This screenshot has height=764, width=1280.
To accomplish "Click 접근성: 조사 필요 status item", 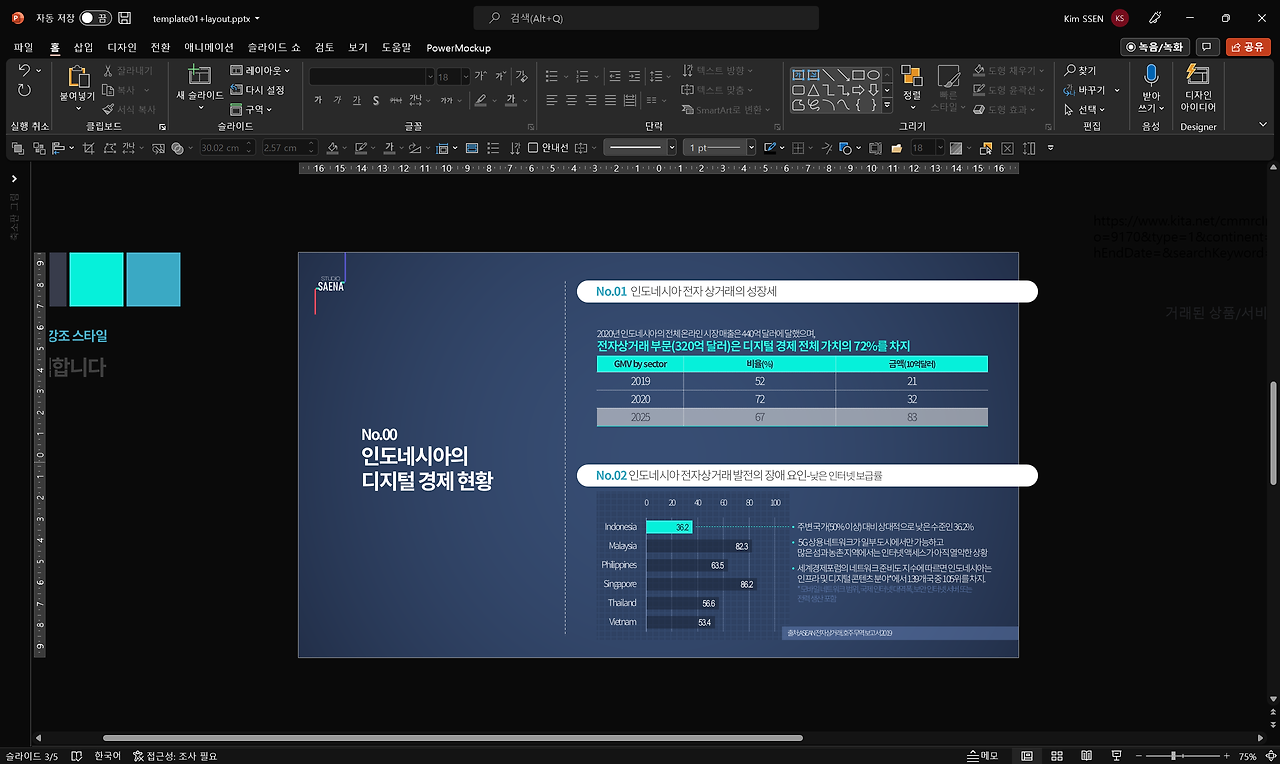I will tap(175, 756).
